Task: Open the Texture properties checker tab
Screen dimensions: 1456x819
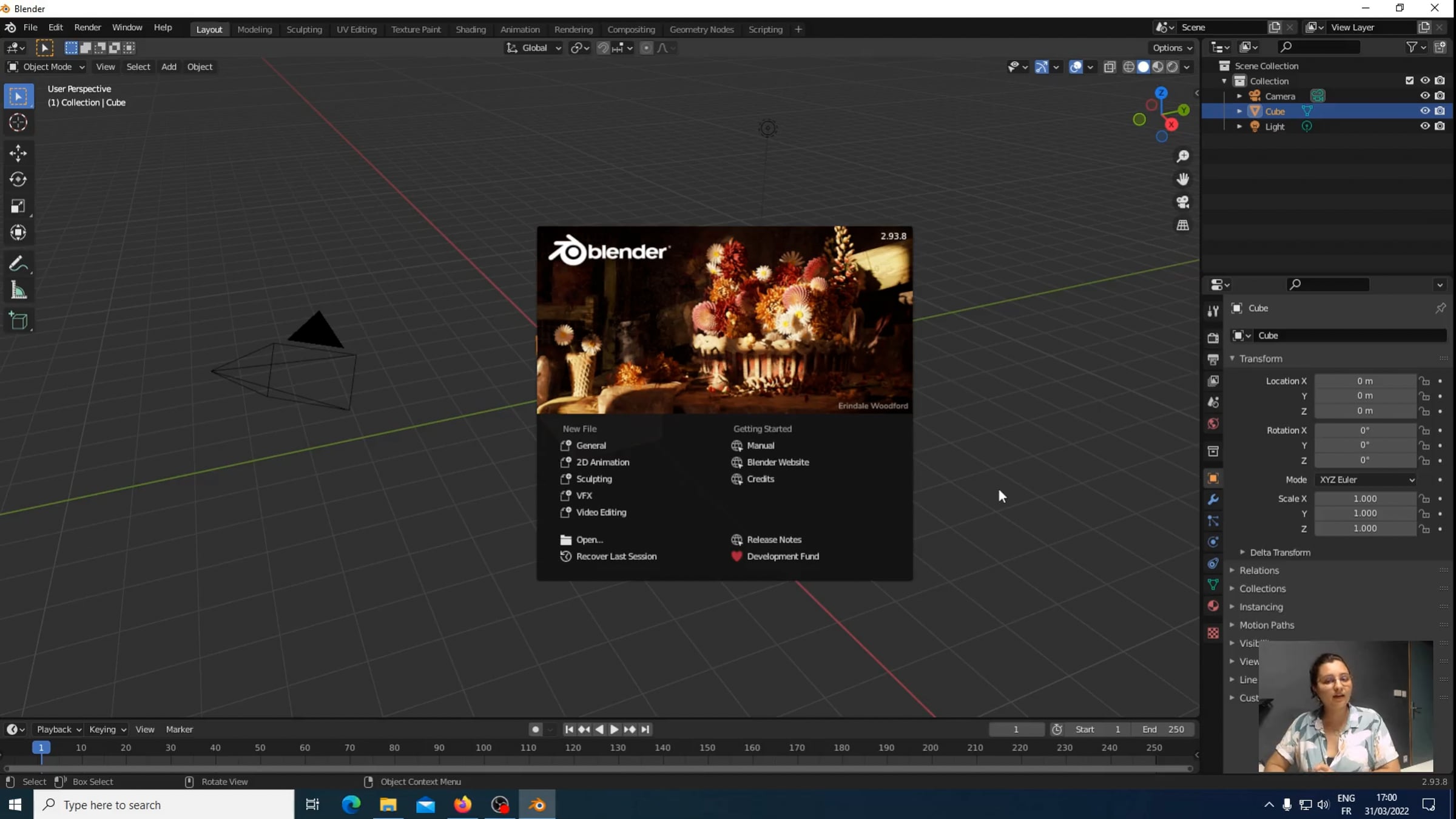Action: coord(1213,633)
